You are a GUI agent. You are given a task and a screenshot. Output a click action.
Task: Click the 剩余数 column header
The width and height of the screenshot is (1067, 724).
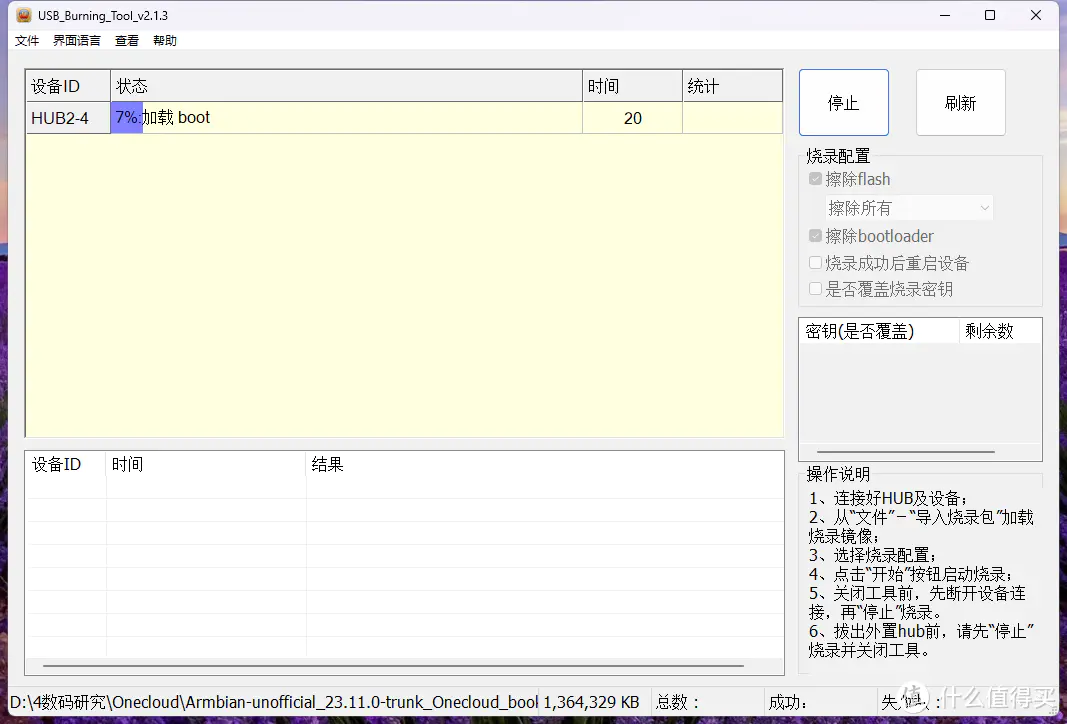[1000, 331]
